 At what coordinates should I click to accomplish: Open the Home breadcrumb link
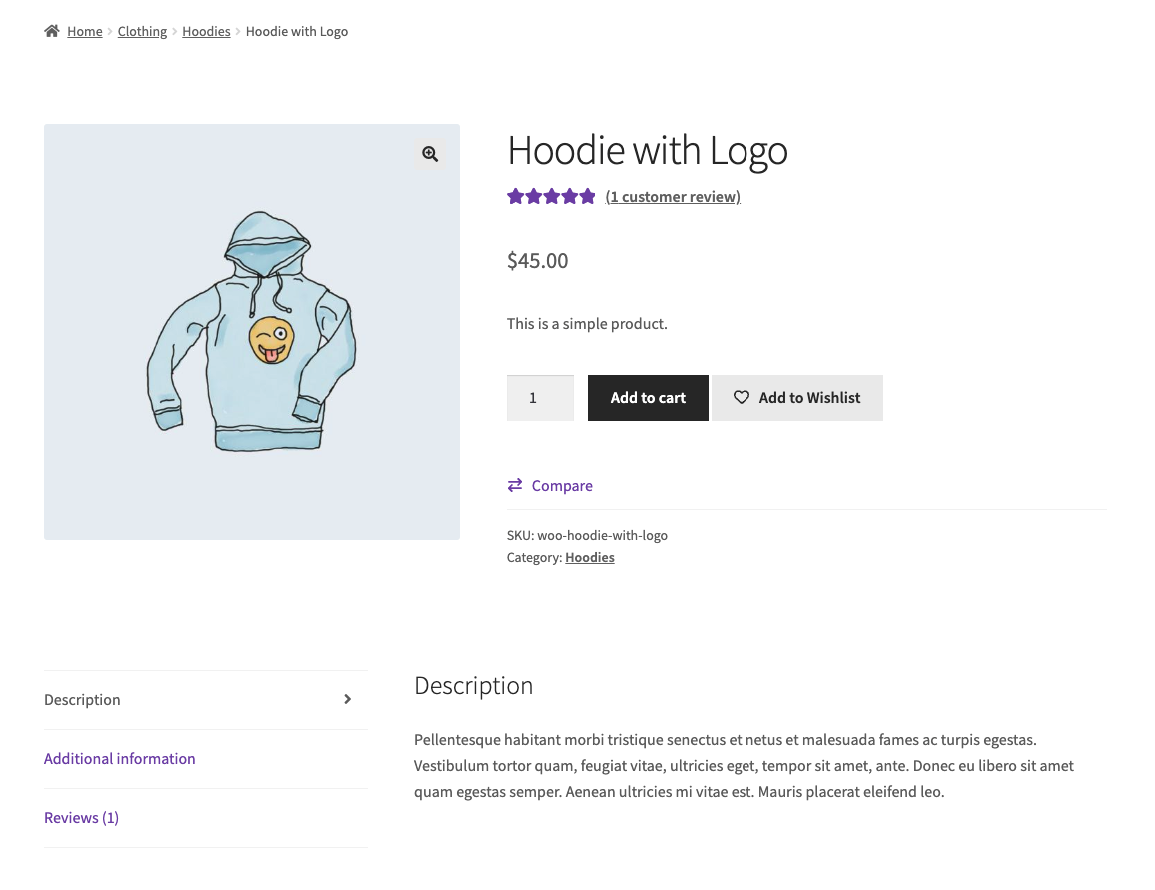(85, 31)
